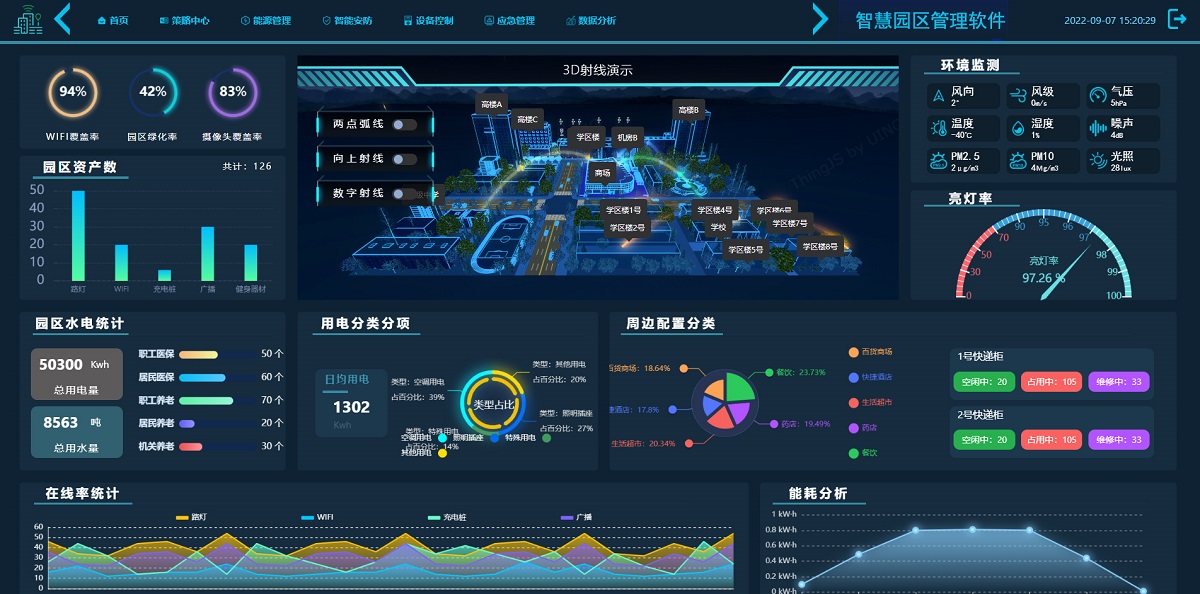This screenshot has width=1200, height=594.
Task: Click the smart campus logo icon
Action: click(x=28, y=20)
